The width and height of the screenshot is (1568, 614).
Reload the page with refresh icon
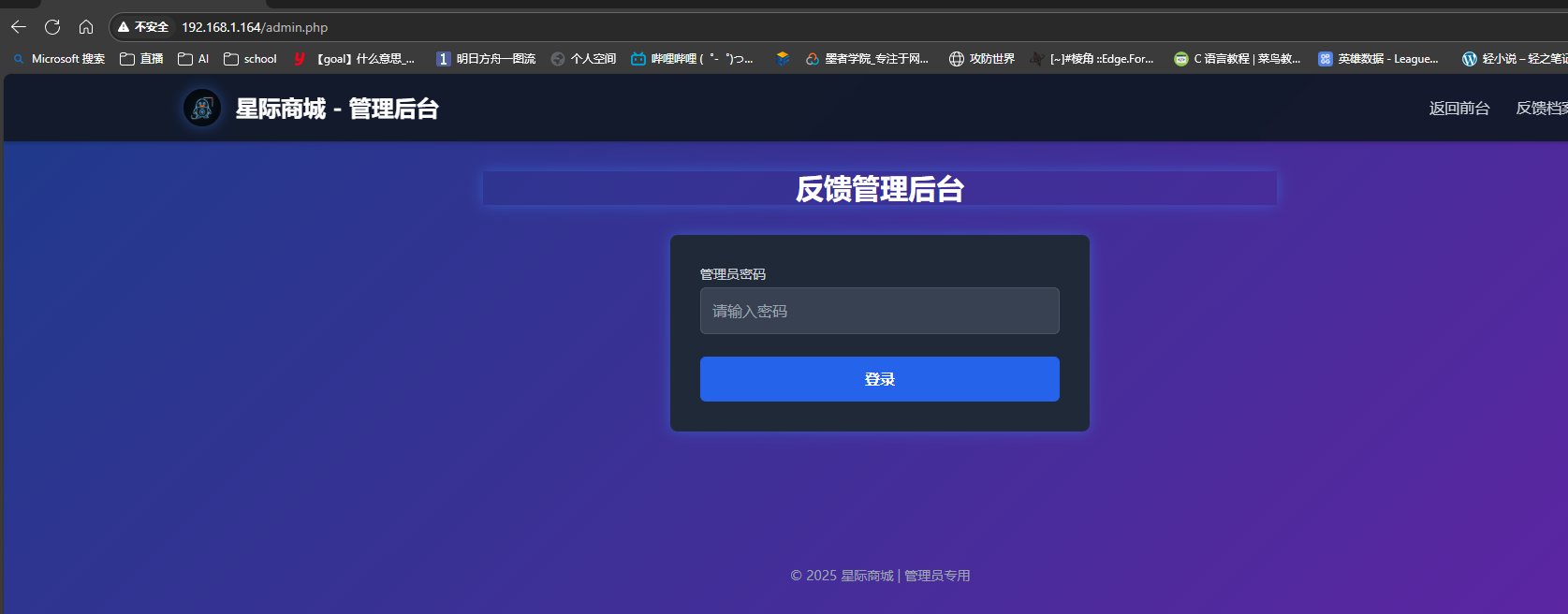click(x=52, y=27)
